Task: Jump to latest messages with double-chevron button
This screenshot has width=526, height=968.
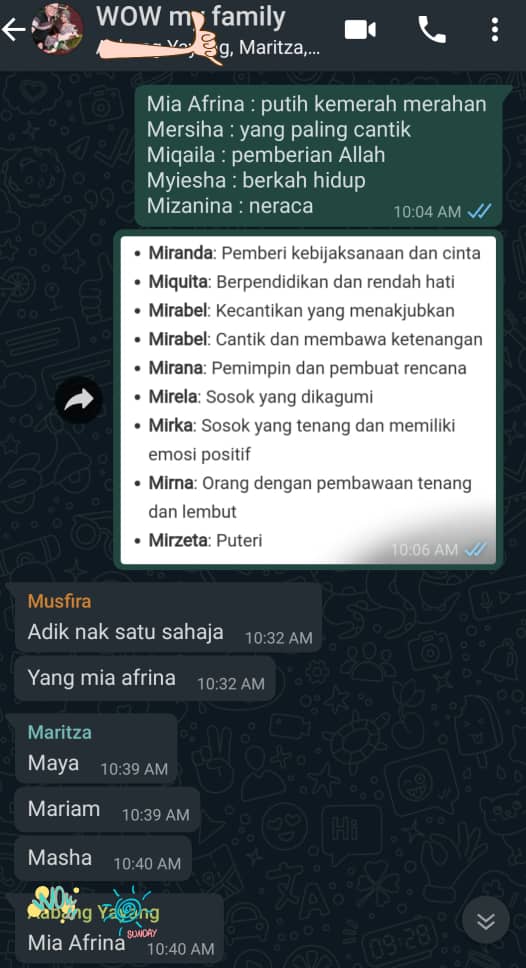Action: pyautogui.click(x=486, y=920)
